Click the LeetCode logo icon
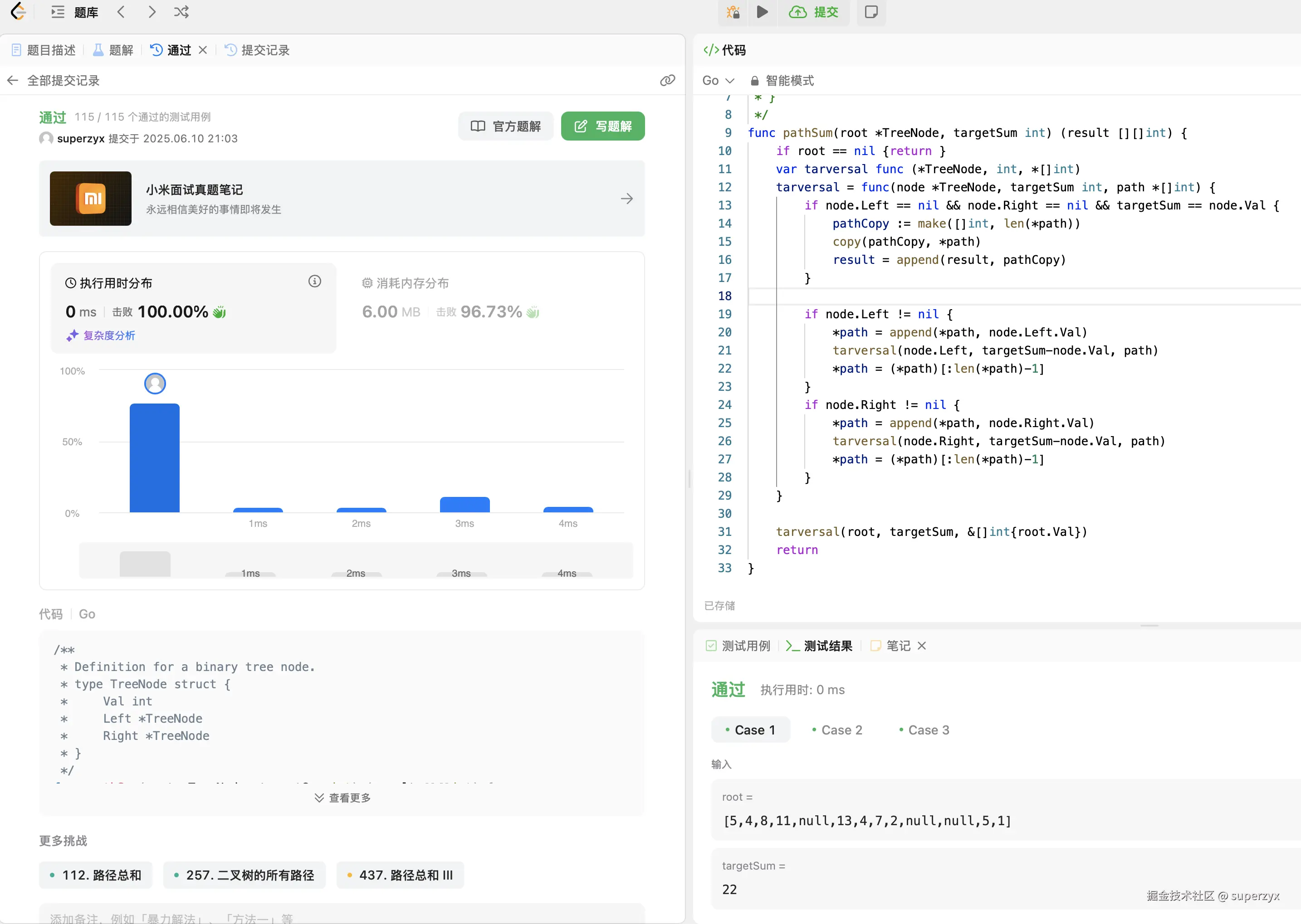1301x924 pixels. (18, 12)
